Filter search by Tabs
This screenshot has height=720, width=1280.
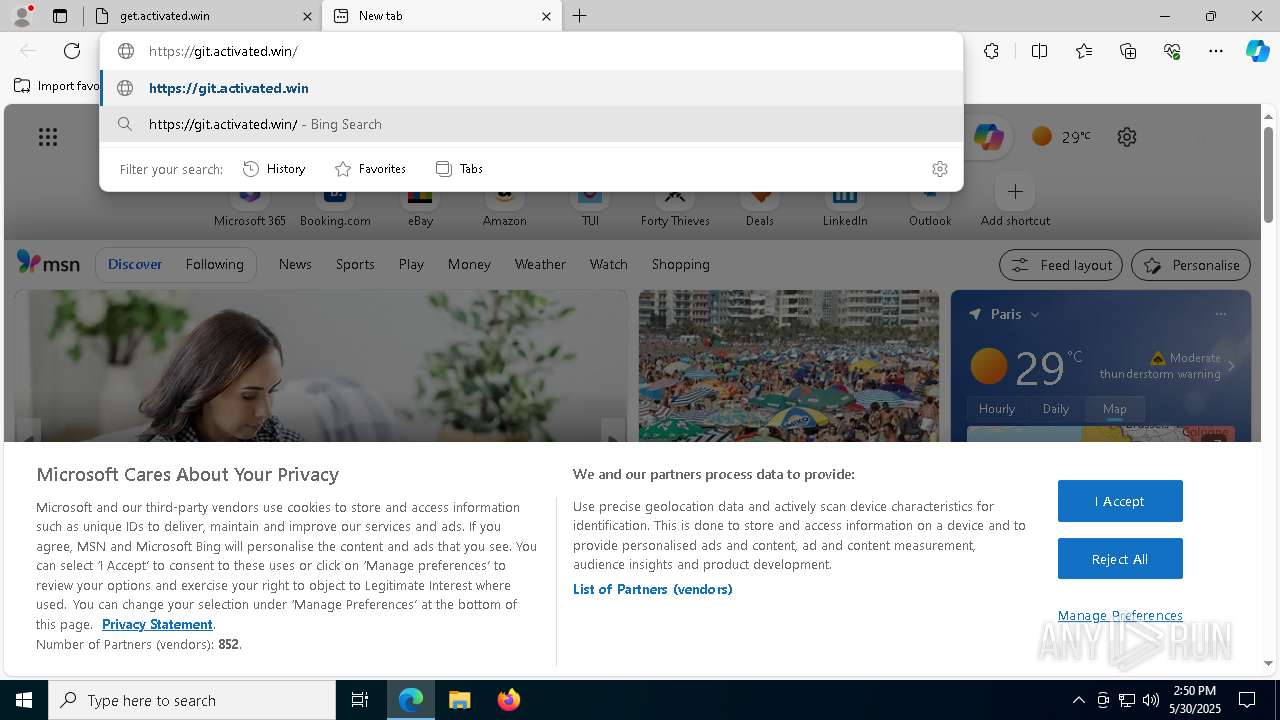pos(460,169)
